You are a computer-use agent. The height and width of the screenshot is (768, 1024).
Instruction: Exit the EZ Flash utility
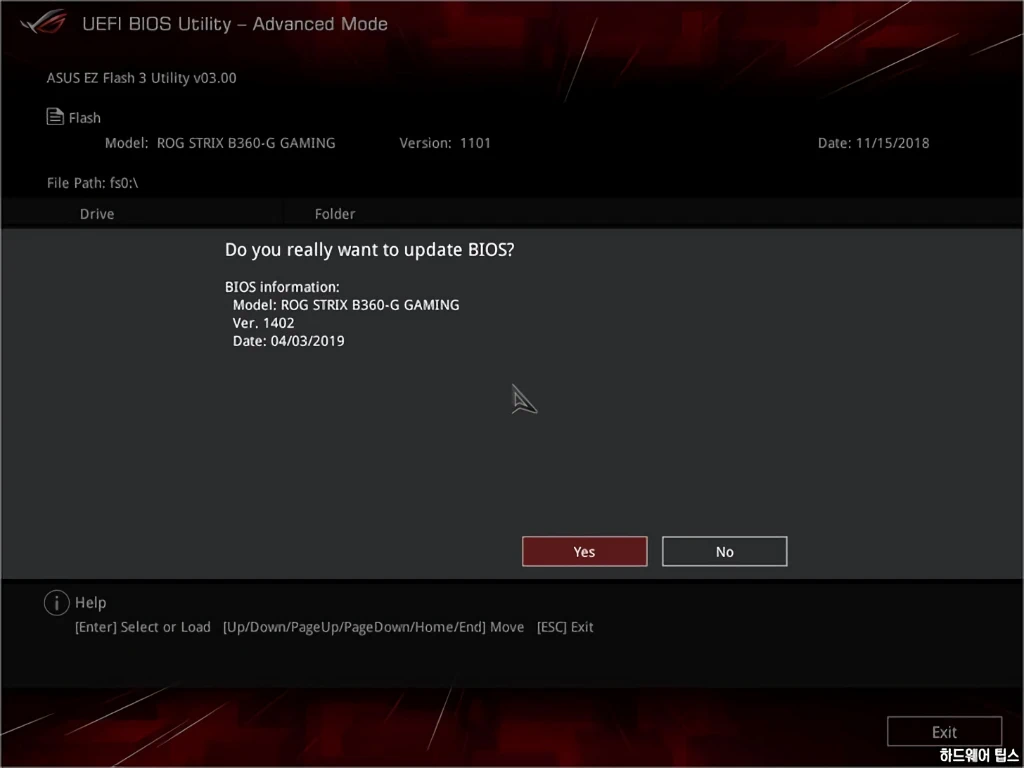944,731
